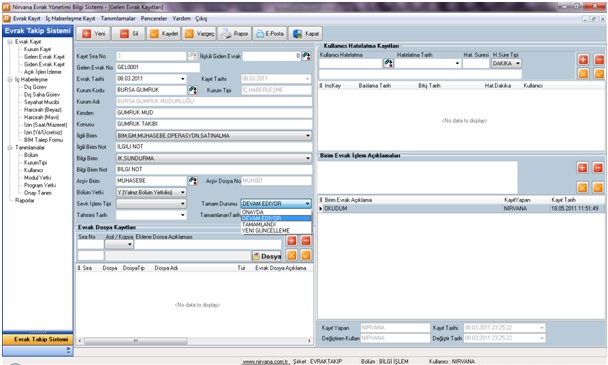Open the Hatırlatma Tarih dropdown
608x365 pixels.
[x=458, y=63]
